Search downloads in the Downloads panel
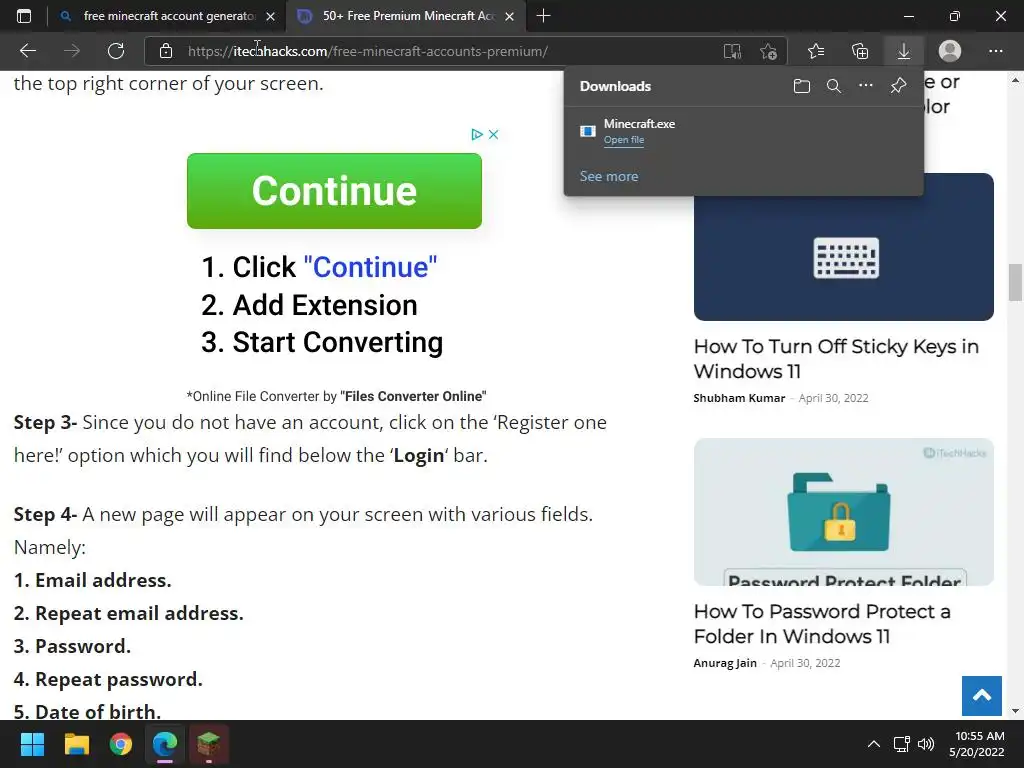This screenshot has height=768, width=1024. [834, 86]
